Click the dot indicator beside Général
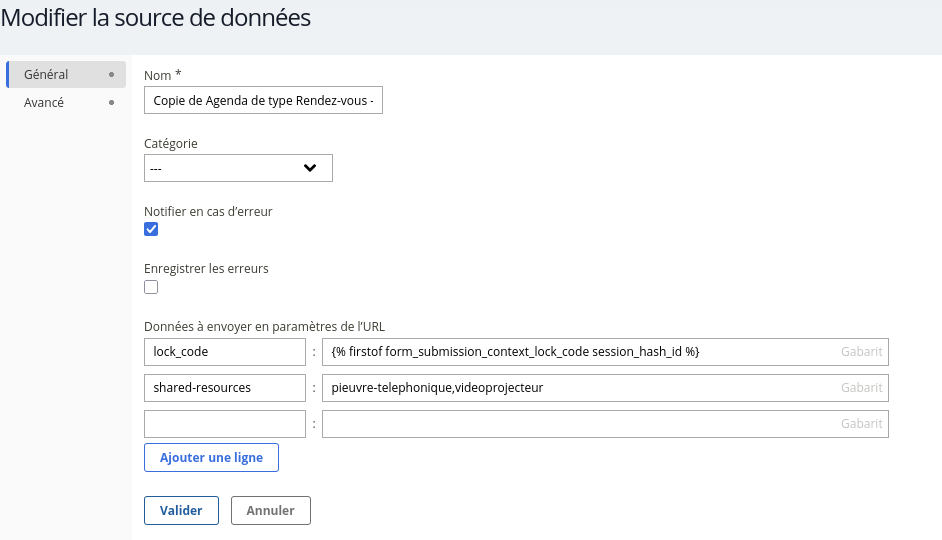Screen dimensions: 942x540 [111, 75]
